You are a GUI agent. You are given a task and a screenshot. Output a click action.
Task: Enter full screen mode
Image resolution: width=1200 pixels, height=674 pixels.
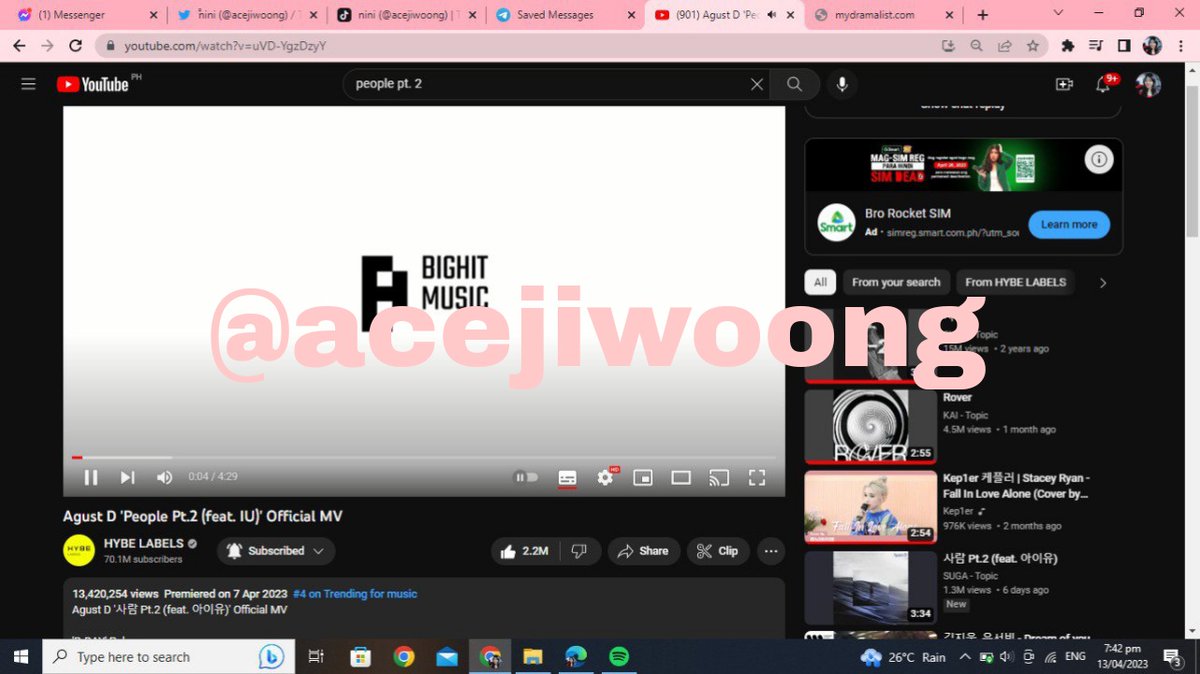[757, 478]
